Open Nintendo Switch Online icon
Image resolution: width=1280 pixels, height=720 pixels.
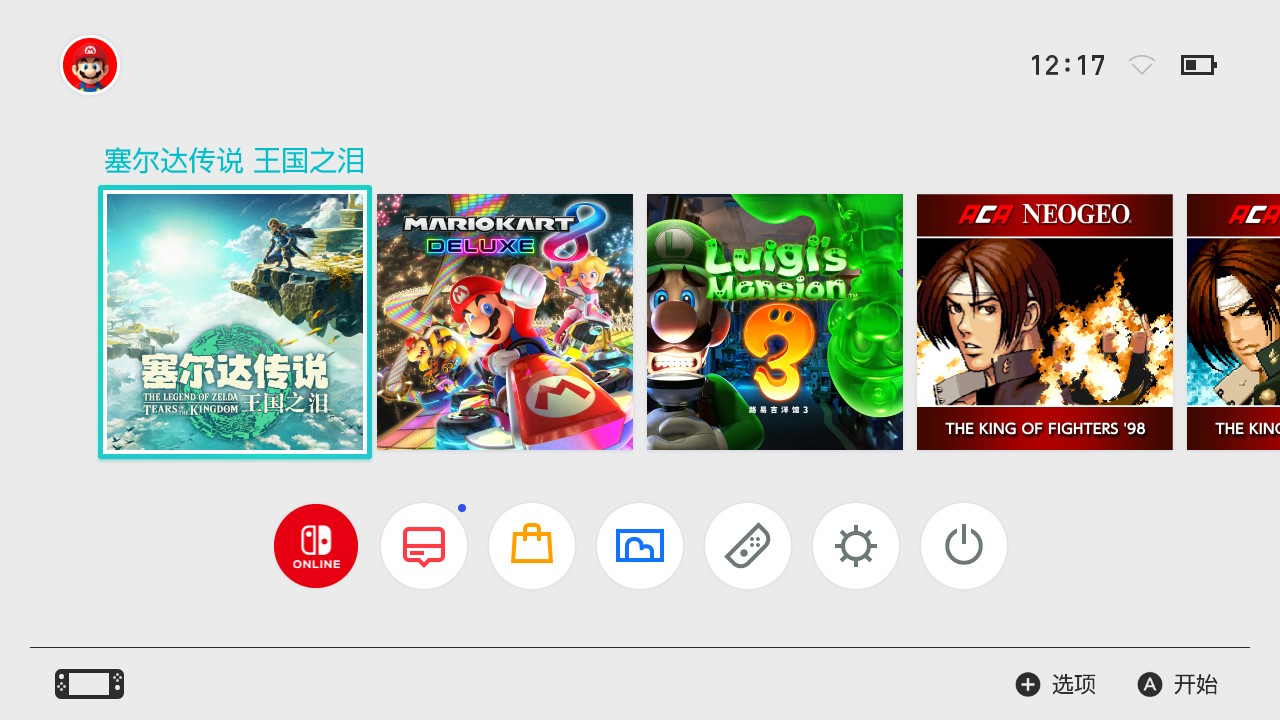click(x=316, y=546)
